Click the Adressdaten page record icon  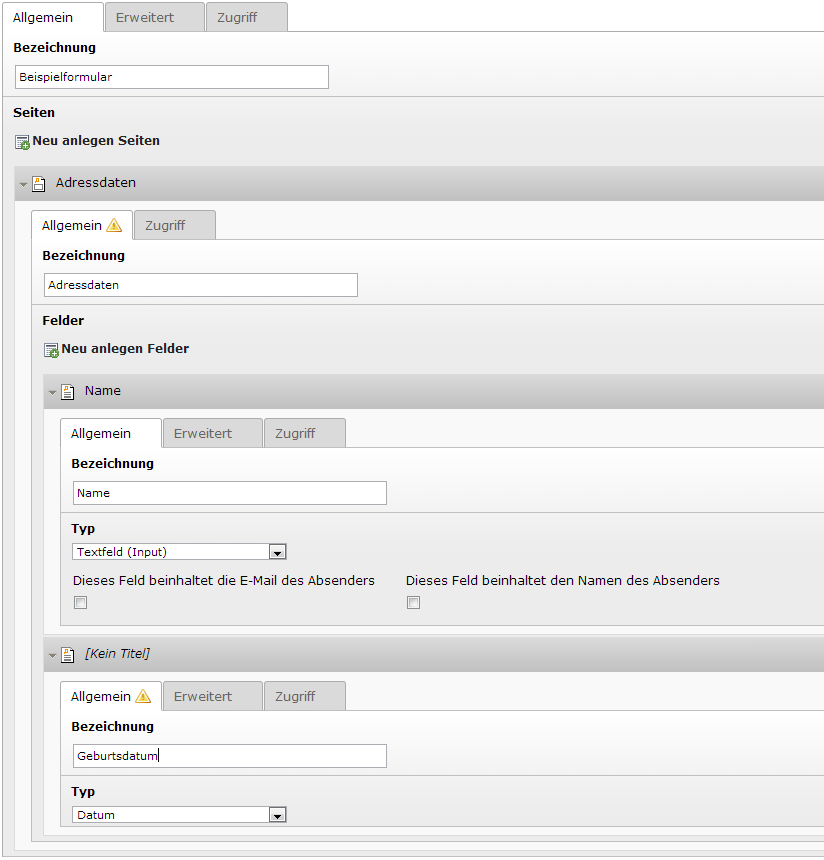pyautogui.click(x=39, y=184)
